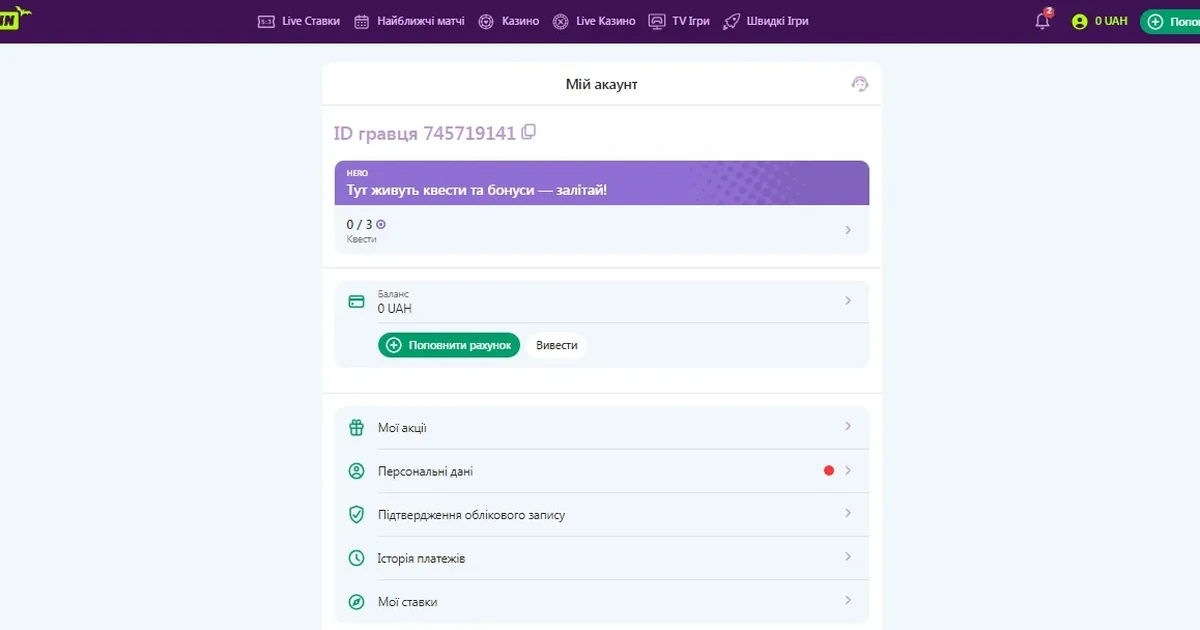Click the shield icon for account verification
1200x630 pixels.
coord(356,515)
